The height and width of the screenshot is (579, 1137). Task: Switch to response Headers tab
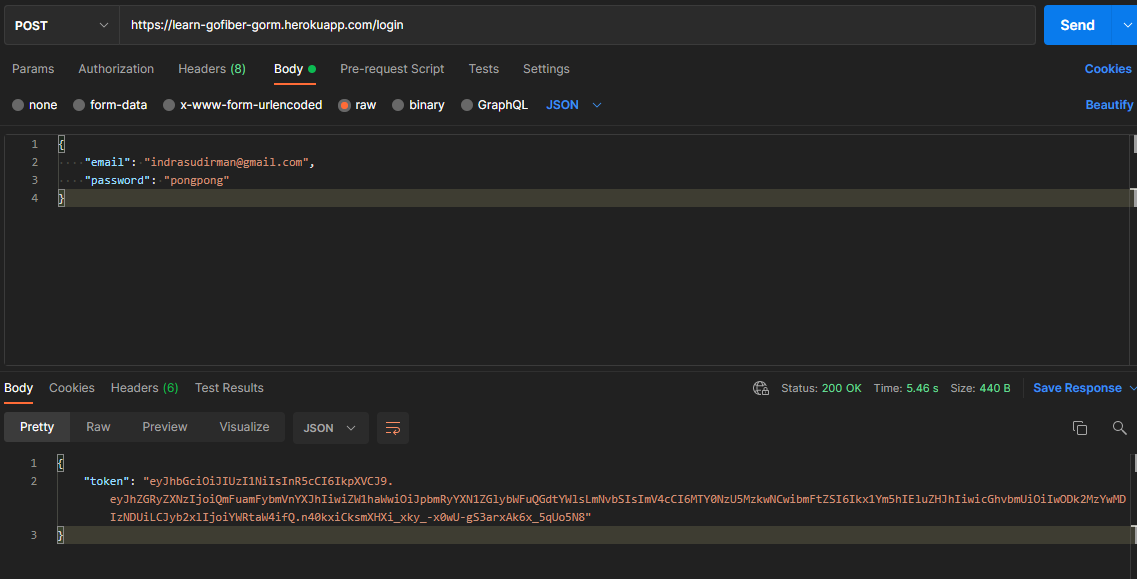pyautogui.click(x=144, y=388)
